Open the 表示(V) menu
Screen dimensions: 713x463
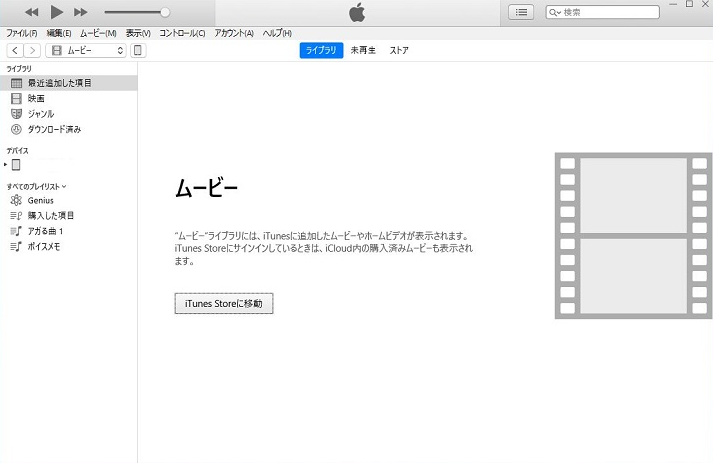(x=138, y=33)
